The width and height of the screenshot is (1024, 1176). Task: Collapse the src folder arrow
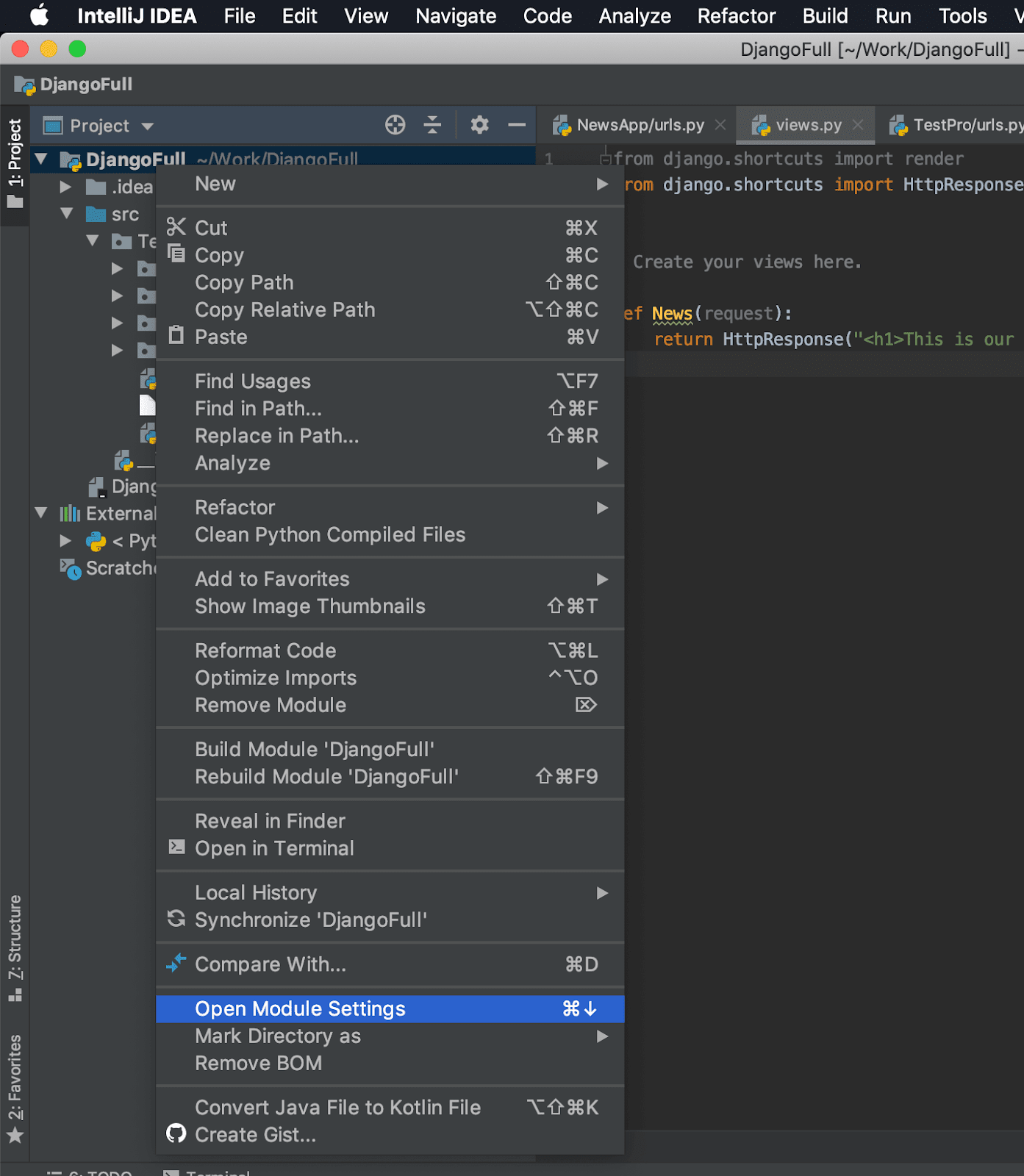click(x=67, y=214)
